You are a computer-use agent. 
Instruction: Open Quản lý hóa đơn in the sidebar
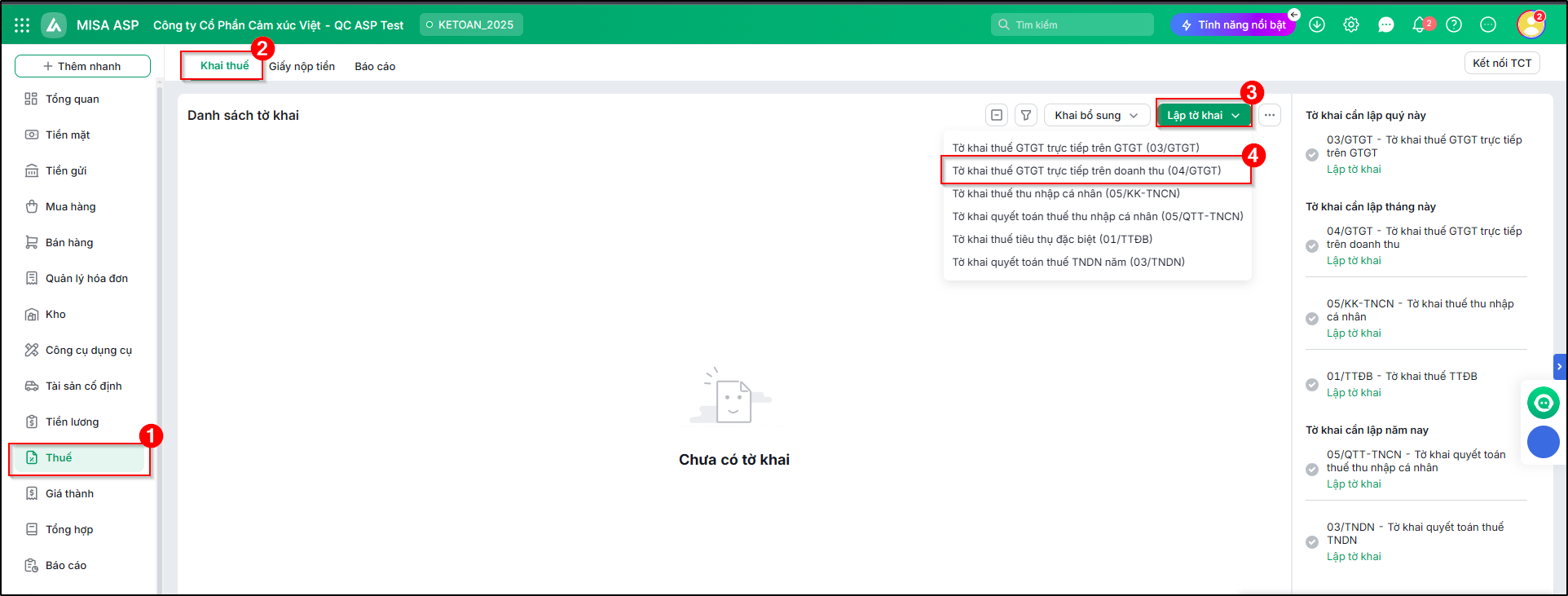pyautogui.click(x=80, y=278)
